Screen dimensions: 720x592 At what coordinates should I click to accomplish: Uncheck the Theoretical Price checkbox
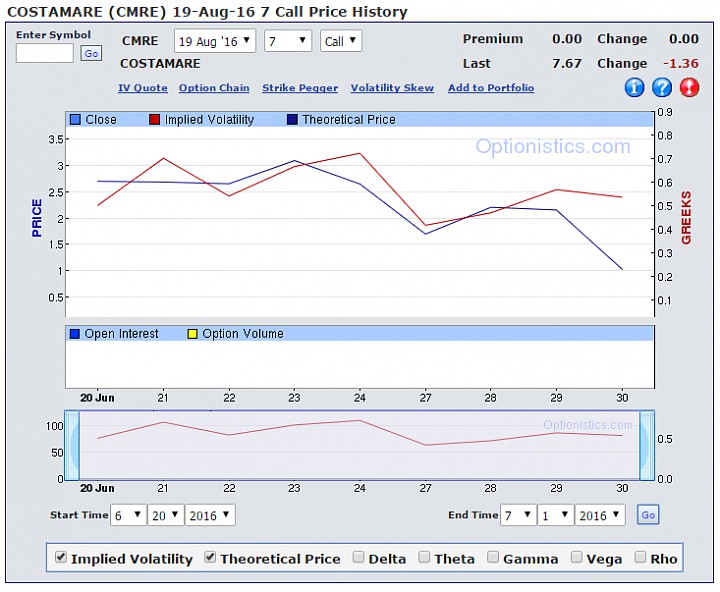click(210, 557)
